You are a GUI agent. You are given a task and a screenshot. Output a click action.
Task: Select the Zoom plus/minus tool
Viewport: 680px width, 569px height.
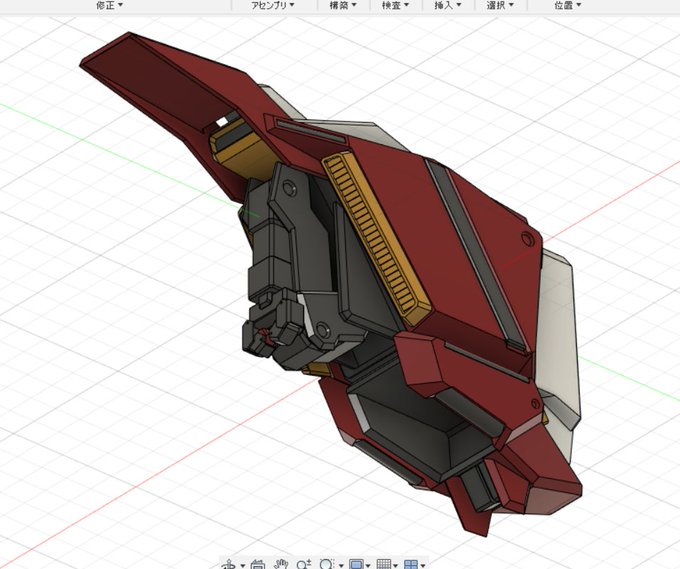click(x=304, y=565)
